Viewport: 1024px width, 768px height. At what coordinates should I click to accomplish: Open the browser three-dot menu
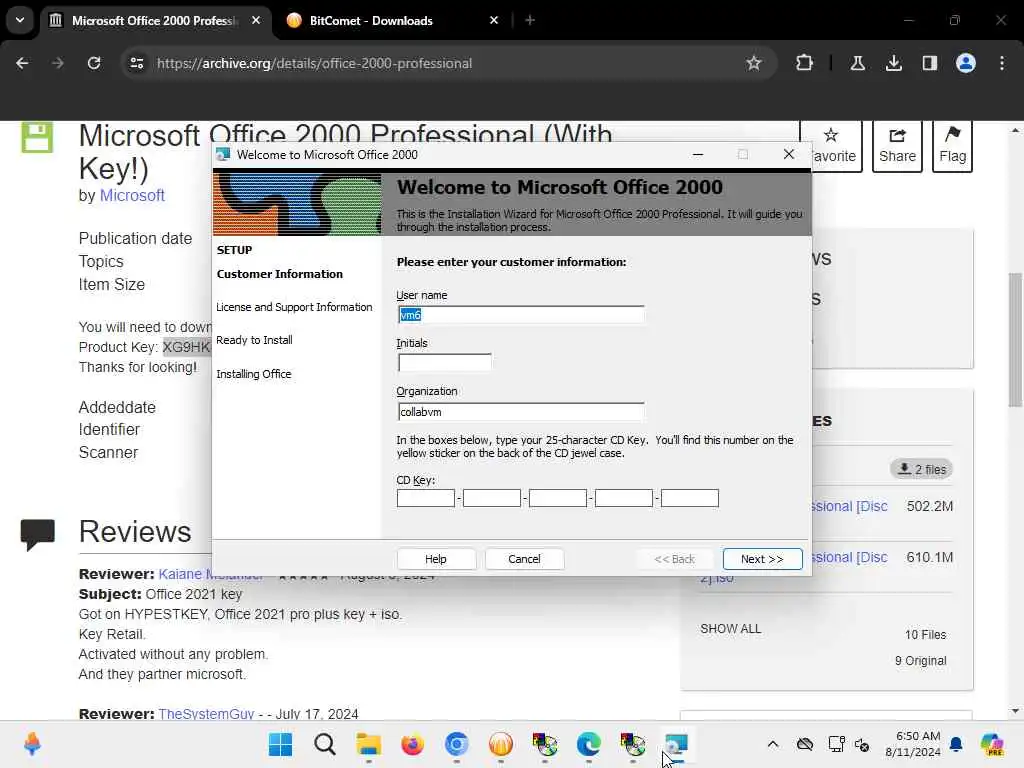[1002, 63]
